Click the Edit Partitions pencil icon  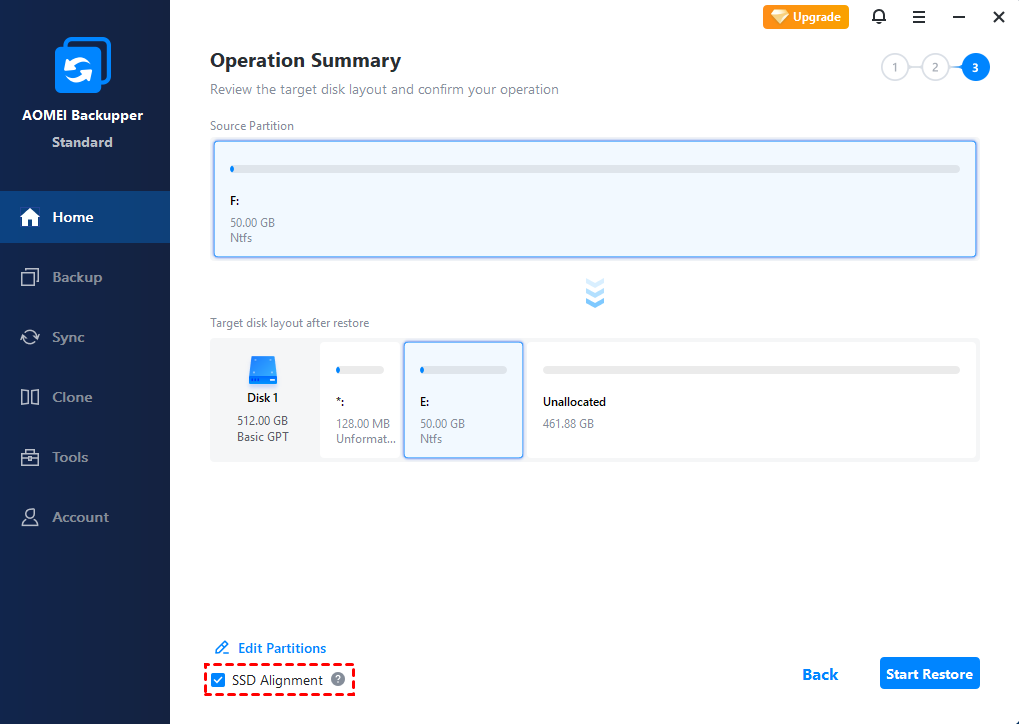click(222, 648)
